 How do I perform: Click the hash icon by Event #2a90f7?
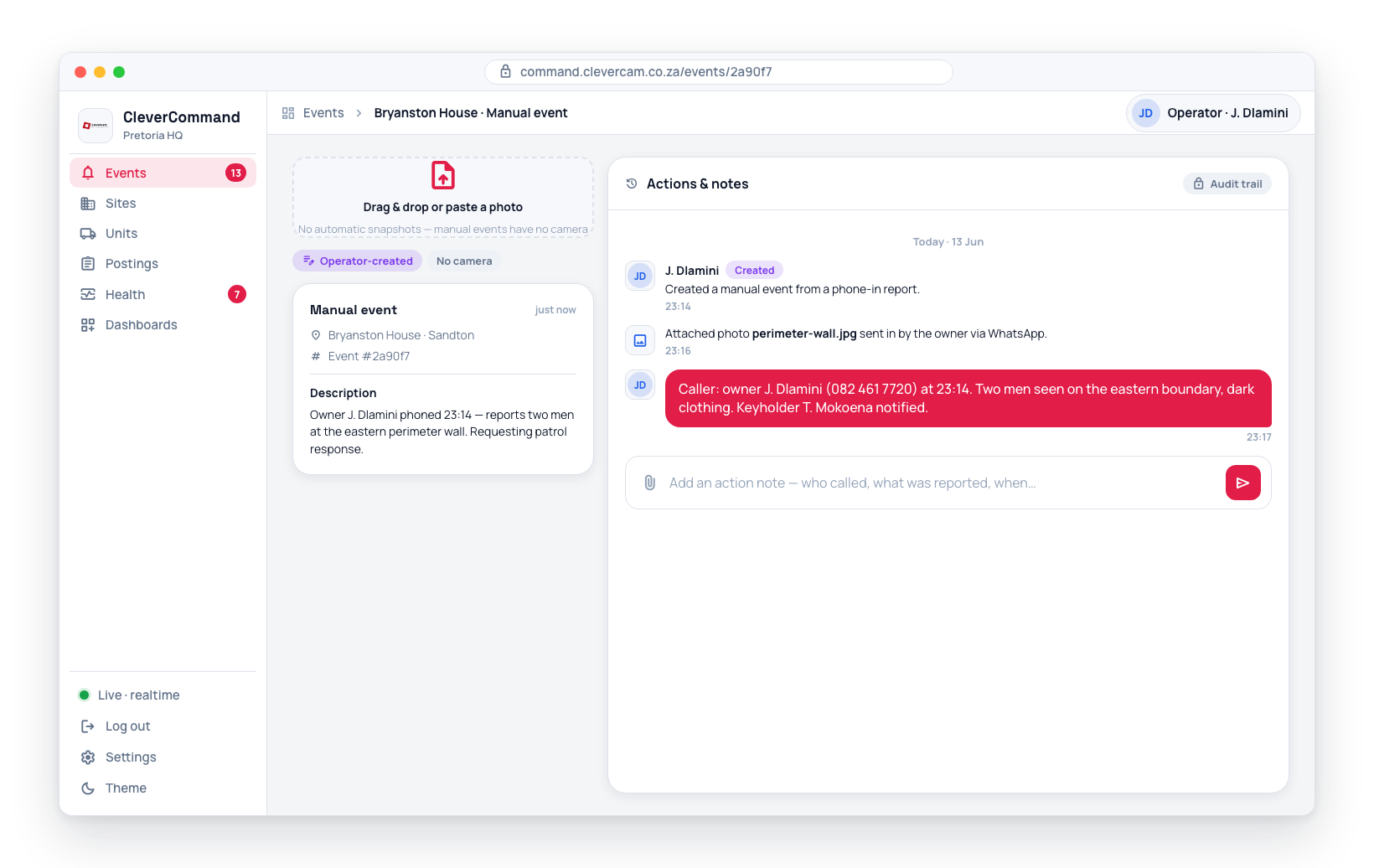316,356
